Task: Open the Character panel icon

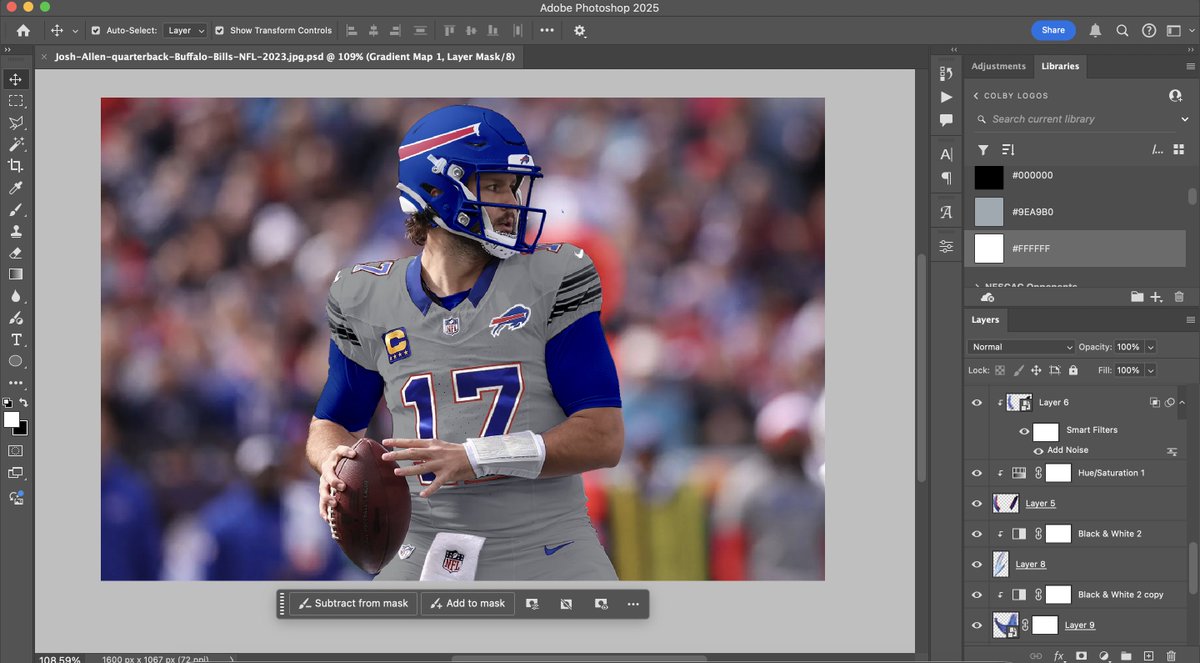Action: point(946,155)
